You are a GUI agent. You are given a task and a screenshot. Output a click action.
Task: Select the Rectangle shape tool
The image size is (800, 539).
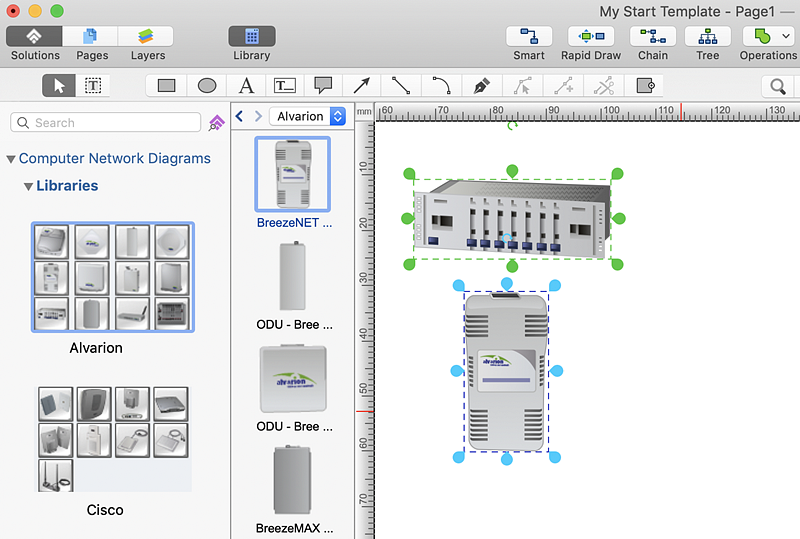pos(167,86)
